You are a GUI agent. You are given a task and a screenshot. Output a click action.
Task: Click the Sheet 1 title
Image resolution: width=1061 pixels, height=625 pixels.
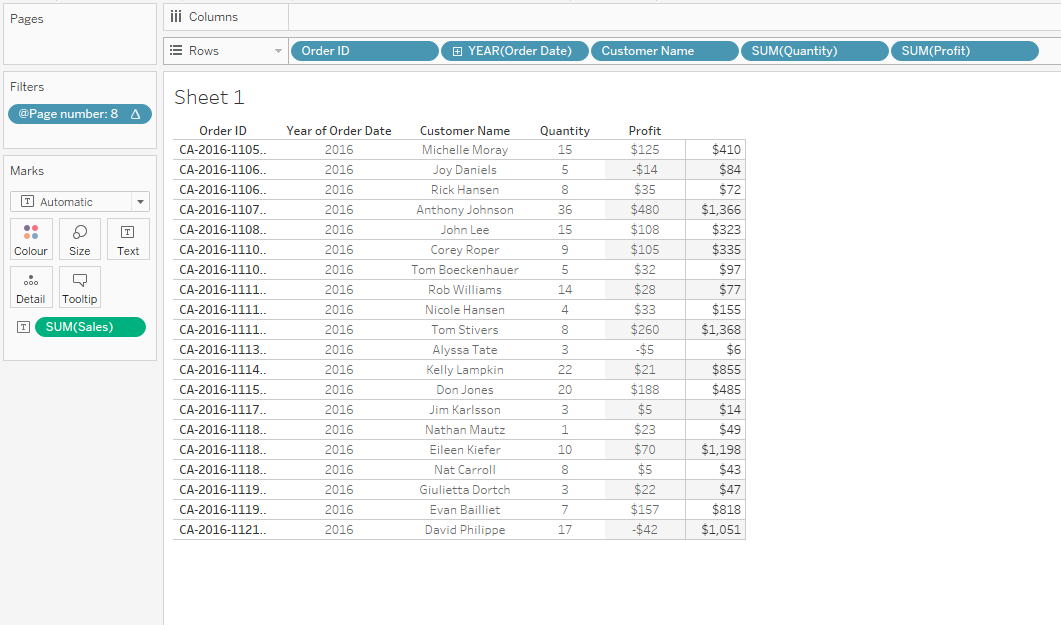pyautogui.click(x=209, y=97)
